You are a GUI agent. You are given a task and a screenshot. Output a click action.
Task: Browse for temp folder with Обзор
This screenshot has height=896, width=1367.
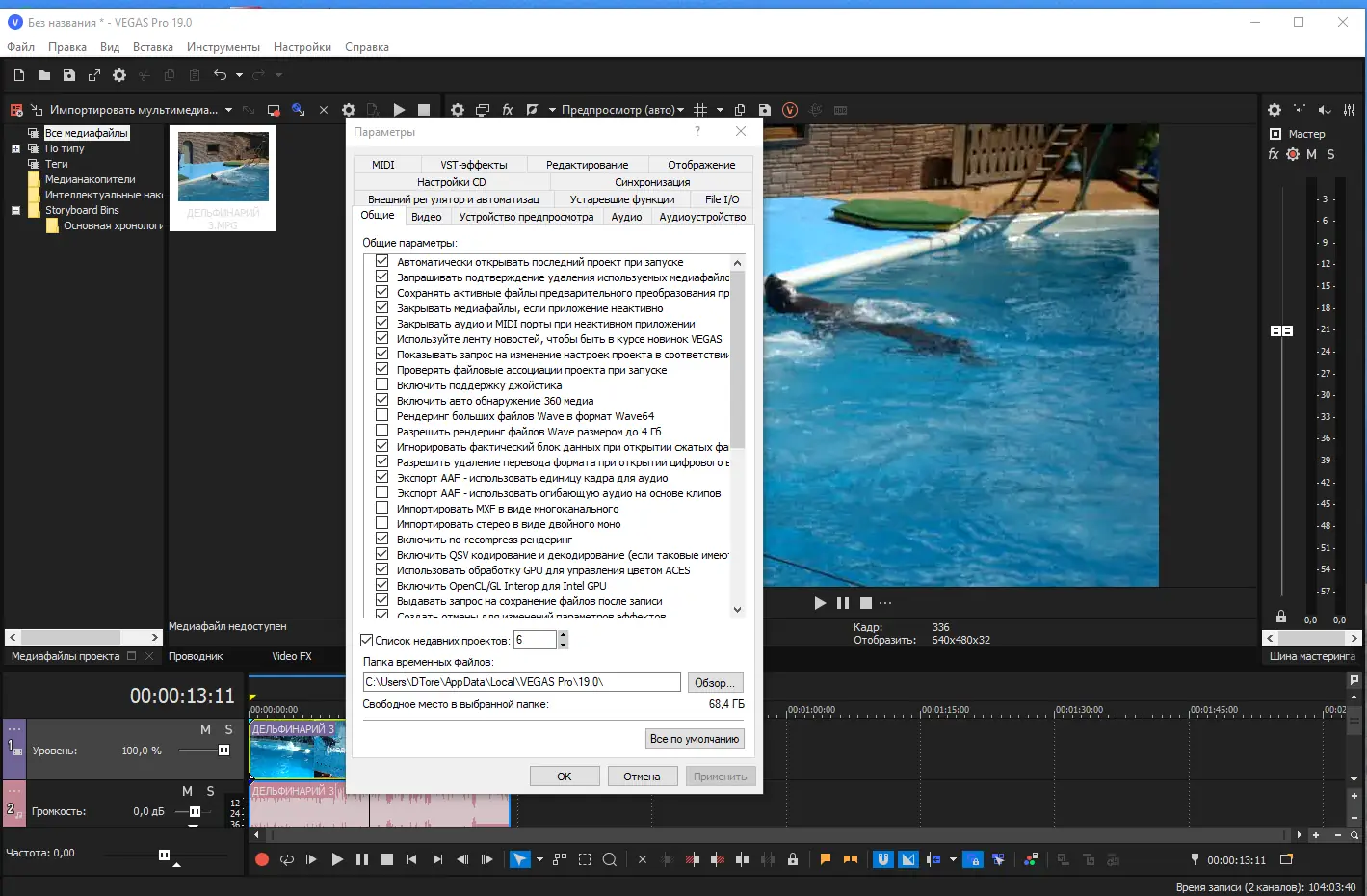715,683
